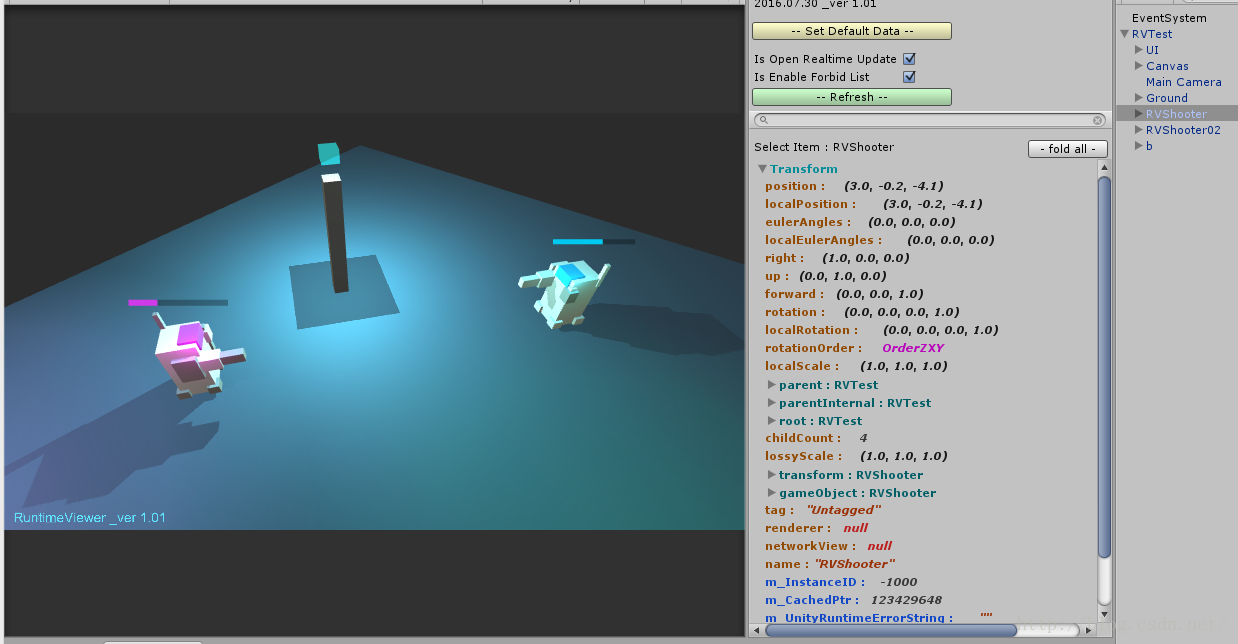
Task: Select Main Camera in the hierarchy
Action: click(1183, 82)
